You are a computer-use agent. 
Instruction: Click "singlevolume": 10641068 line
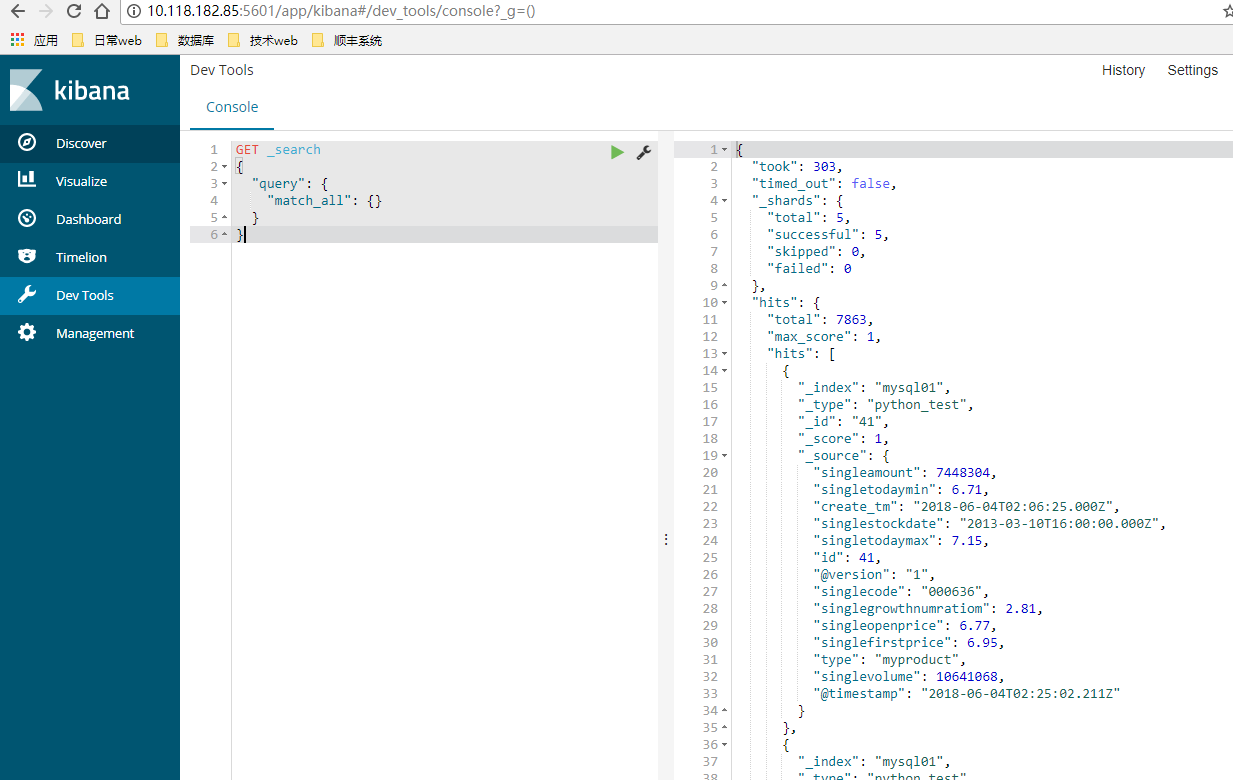pos(909,676)
